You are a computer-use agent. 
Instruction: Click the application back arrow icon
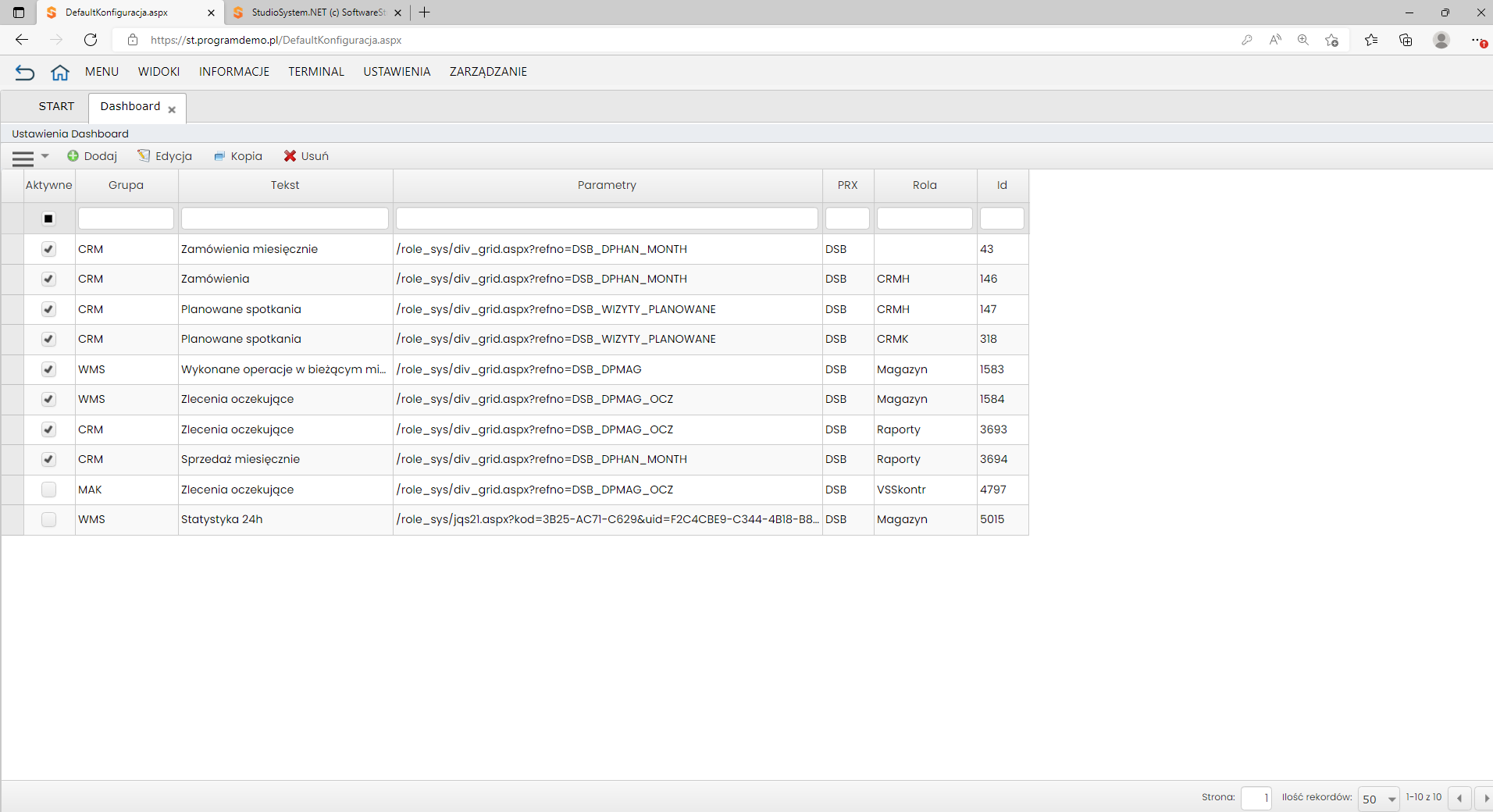pyautogui.click(x=25, y=73)
